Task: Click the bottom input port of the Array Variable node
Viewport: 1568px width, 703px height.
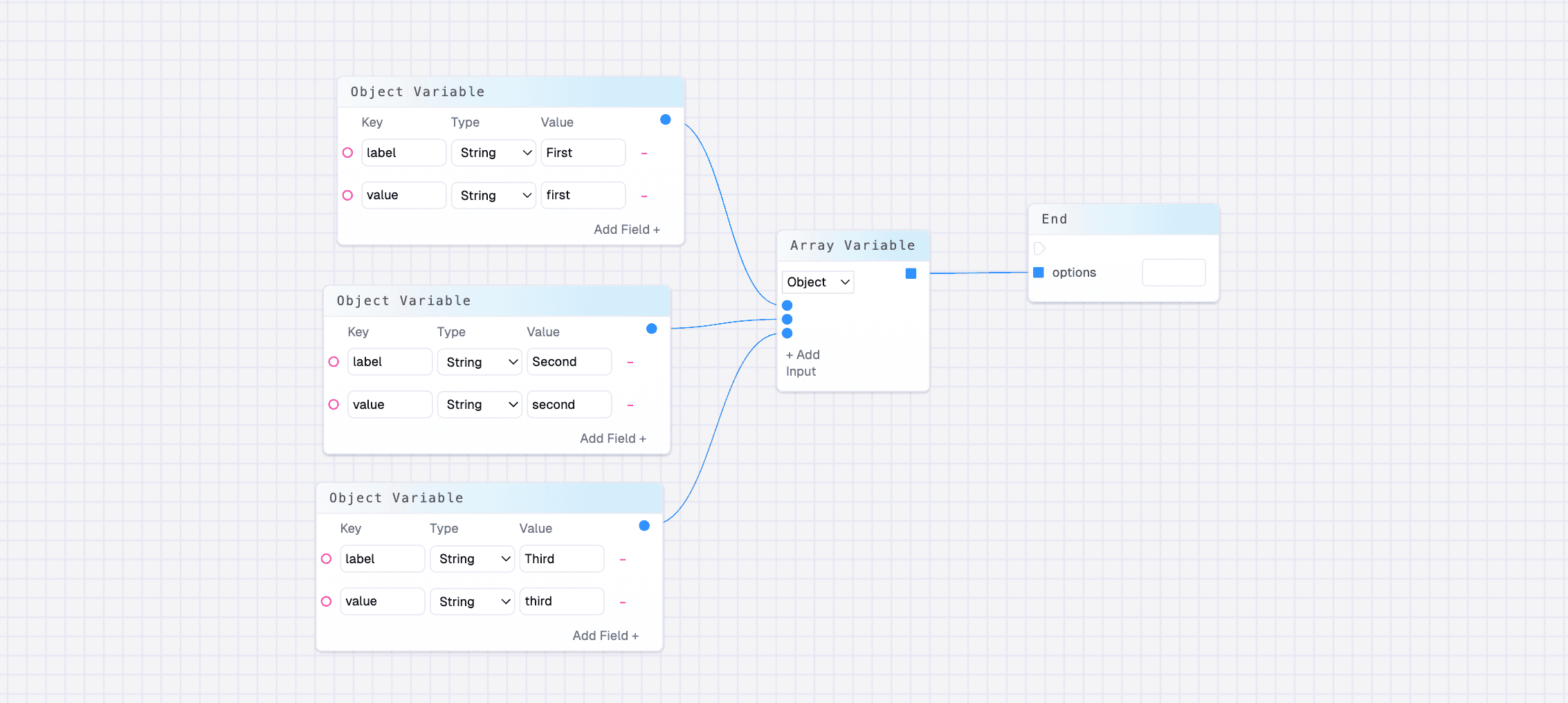Action: tap(787, 333)
